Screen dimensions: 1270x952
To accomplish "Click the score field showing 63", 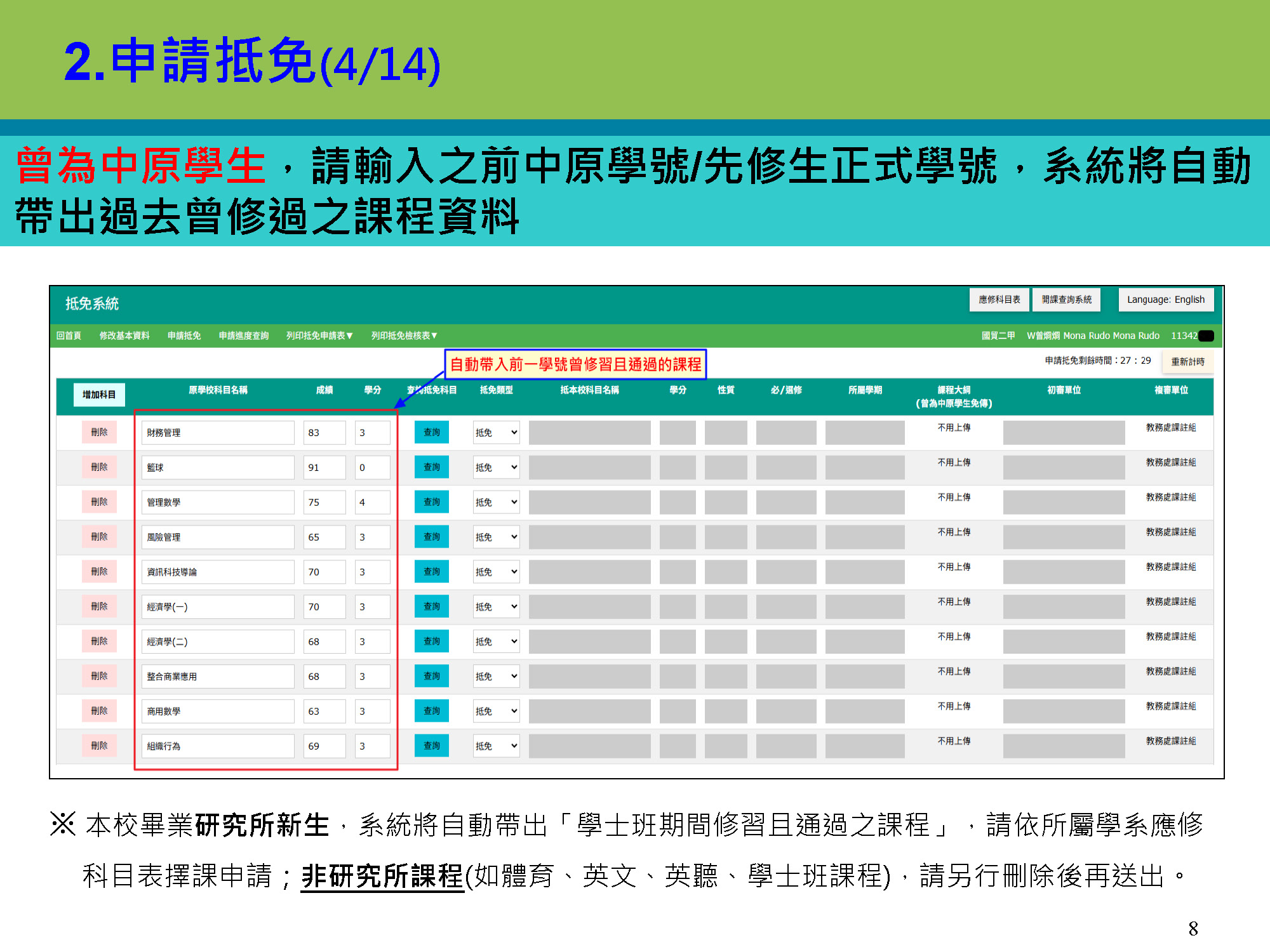I will click(324, 711).
